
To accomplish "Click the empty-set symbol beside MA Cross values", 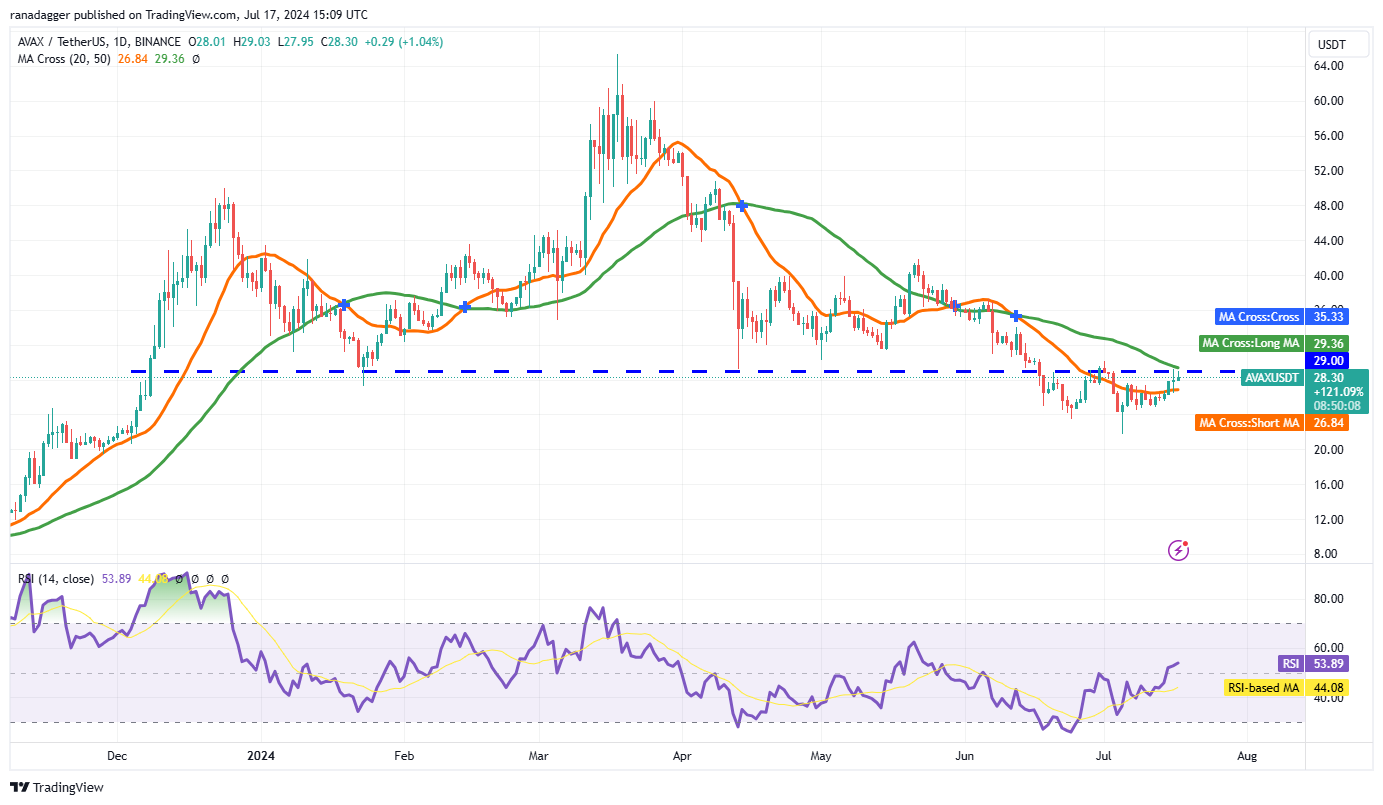I will coord(195,59).
